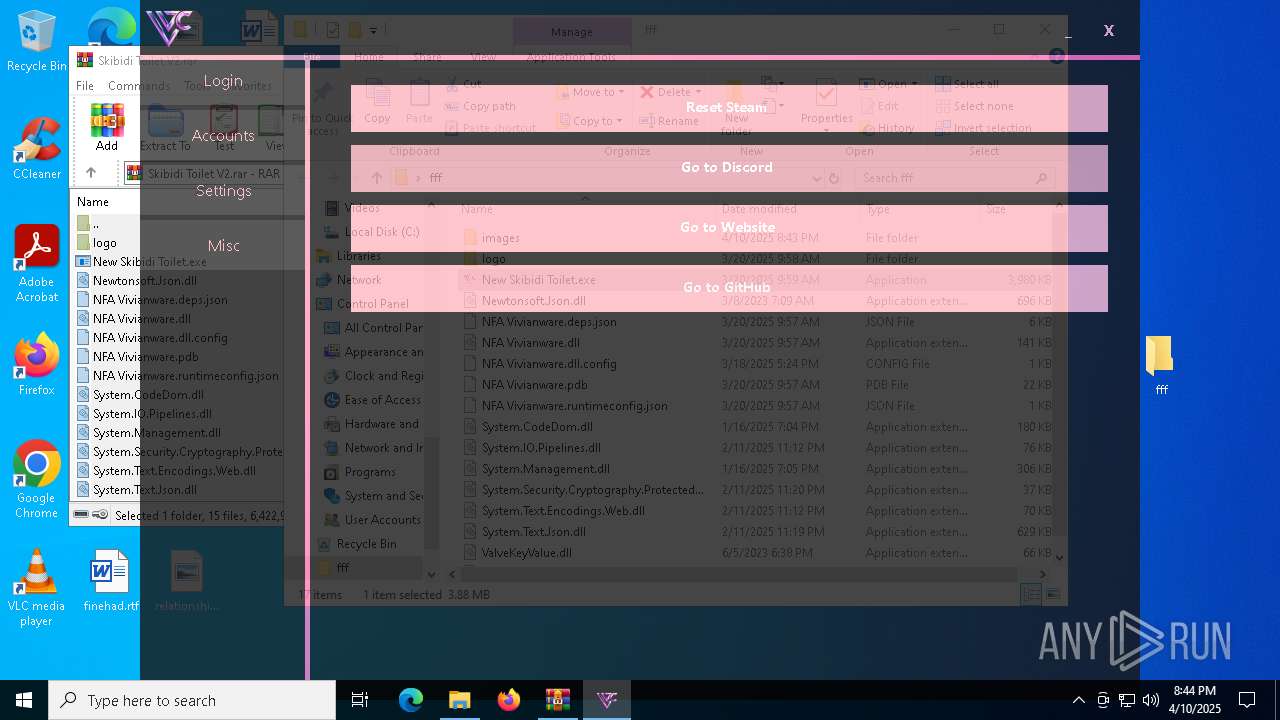Click the Vivianware logo at top left

tap(169, 27)
